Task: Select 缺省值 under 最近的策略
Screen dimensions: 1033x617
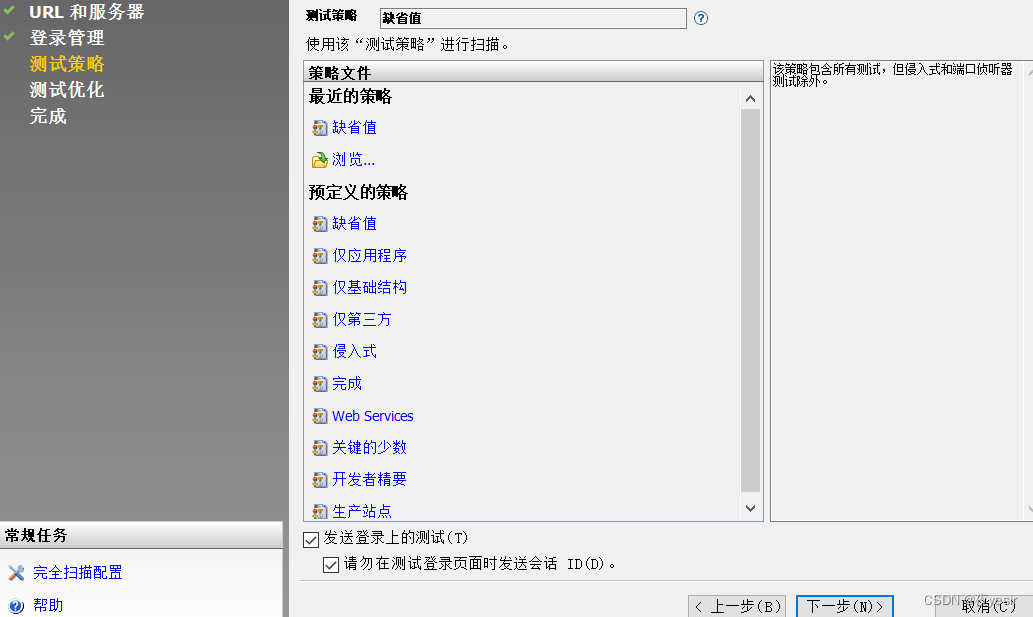Action: point(354,128)
